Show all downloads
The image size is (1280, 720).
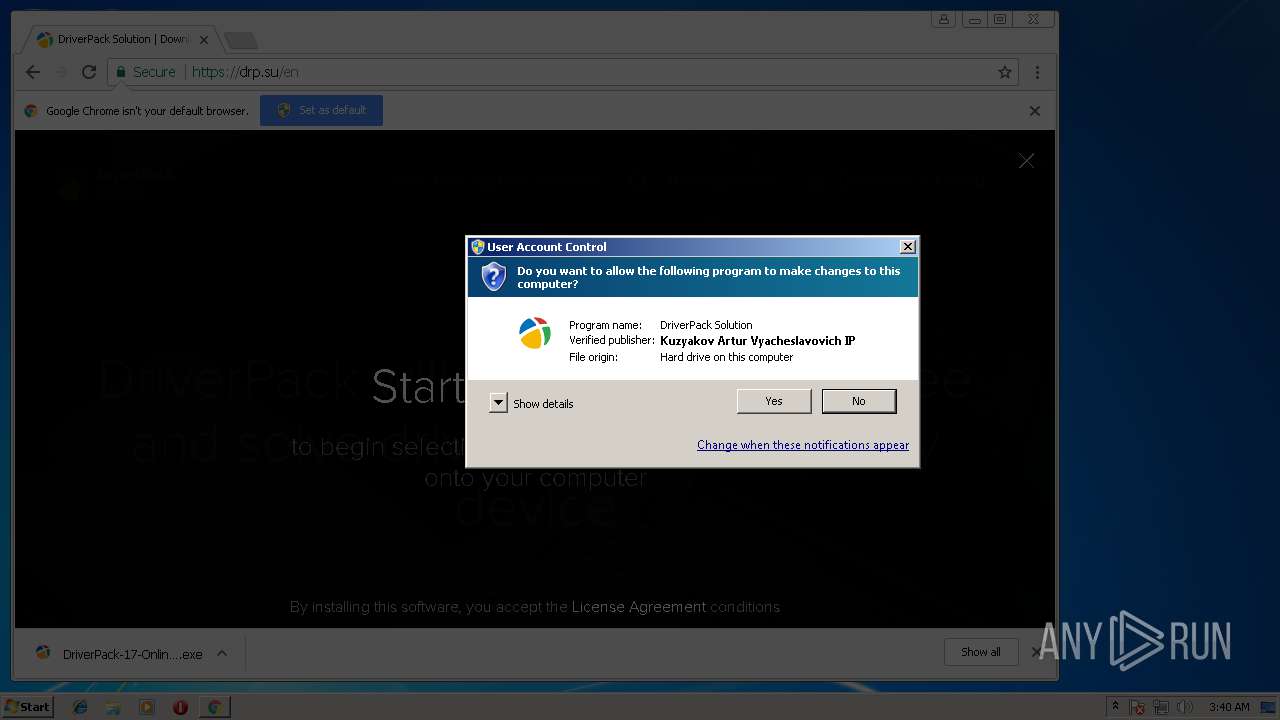pos(980,652)
